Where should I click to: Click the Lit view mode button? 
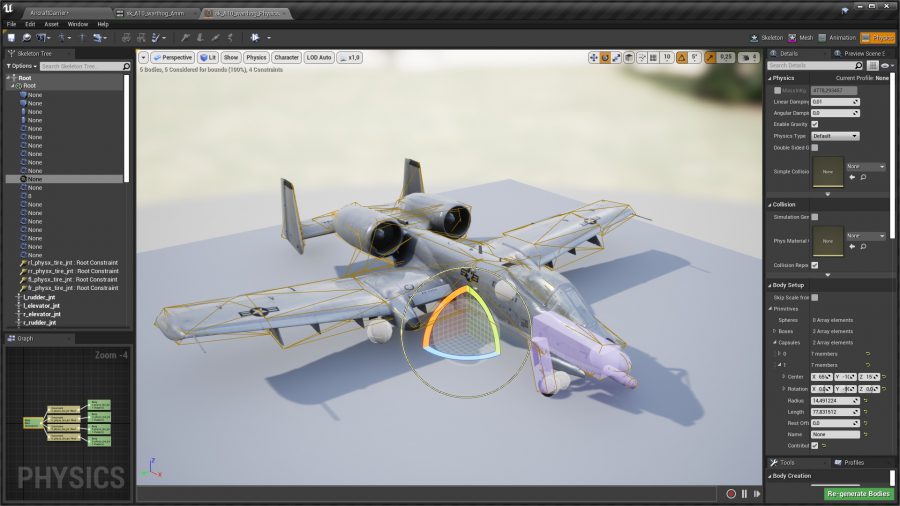point(208,57)
